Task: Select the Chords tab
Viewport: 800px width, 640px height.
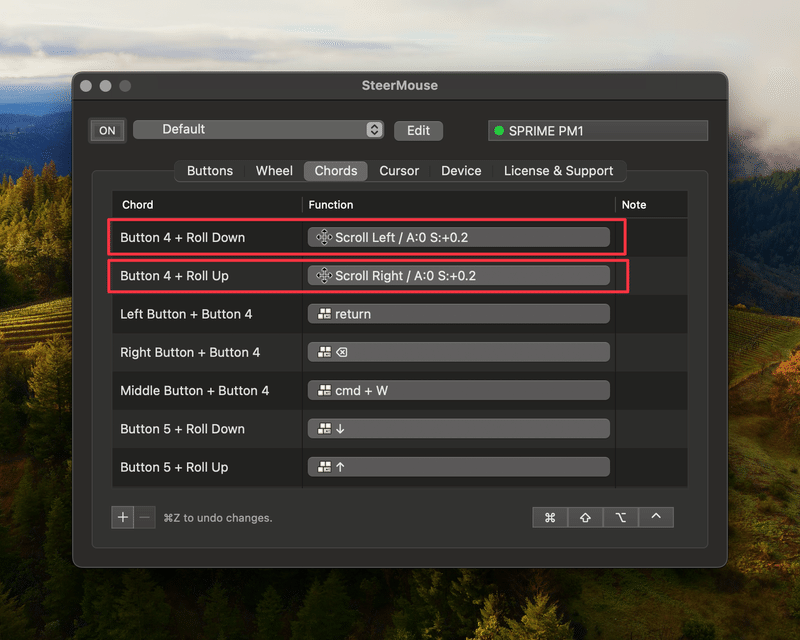Action: click(x=336, y=171)
